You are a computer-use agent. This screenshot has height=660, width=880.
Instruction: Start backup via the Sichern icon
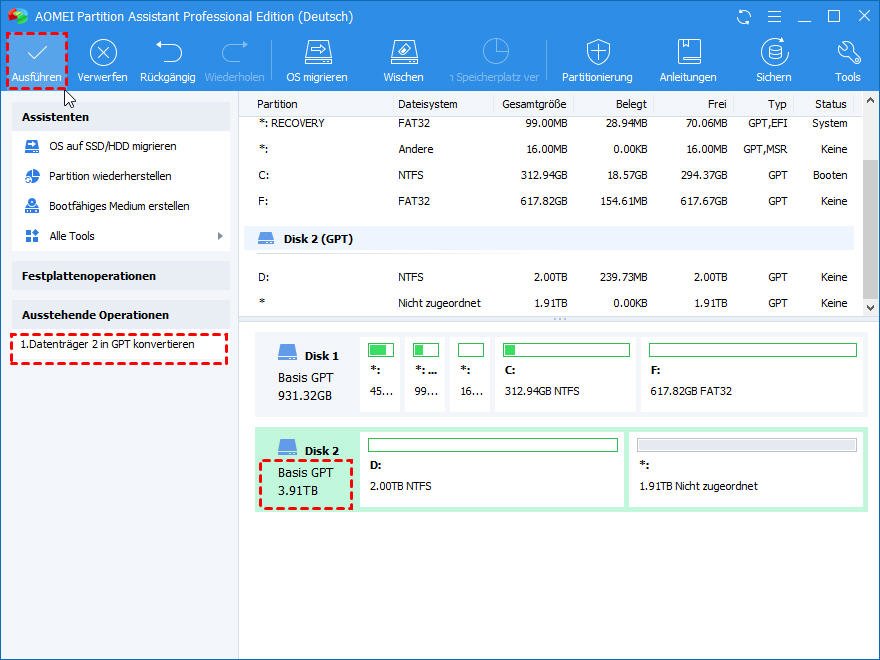click(x=774, y=52)
